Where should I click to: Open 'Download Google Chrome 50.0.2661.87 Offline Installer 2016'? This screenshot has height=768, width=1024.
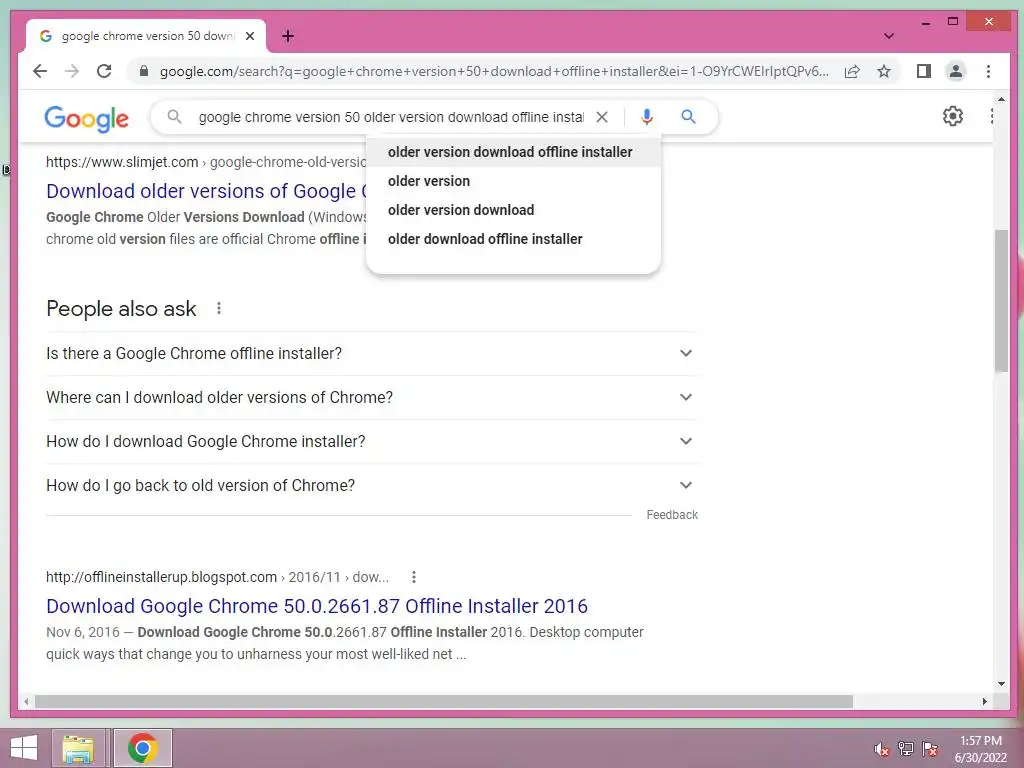point(317,606)
